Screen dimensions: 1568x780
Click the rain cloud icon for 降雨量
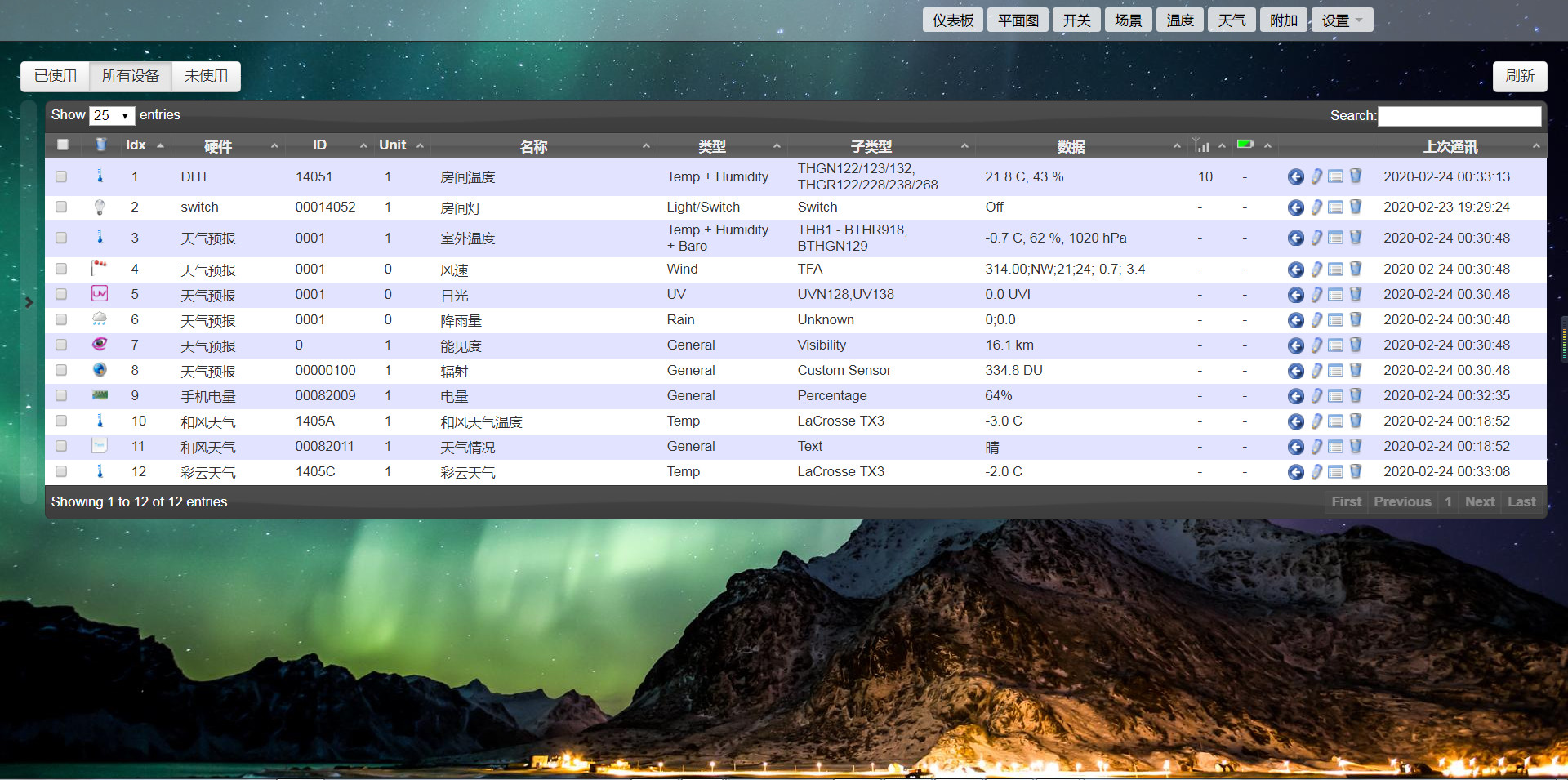point(100,319)
